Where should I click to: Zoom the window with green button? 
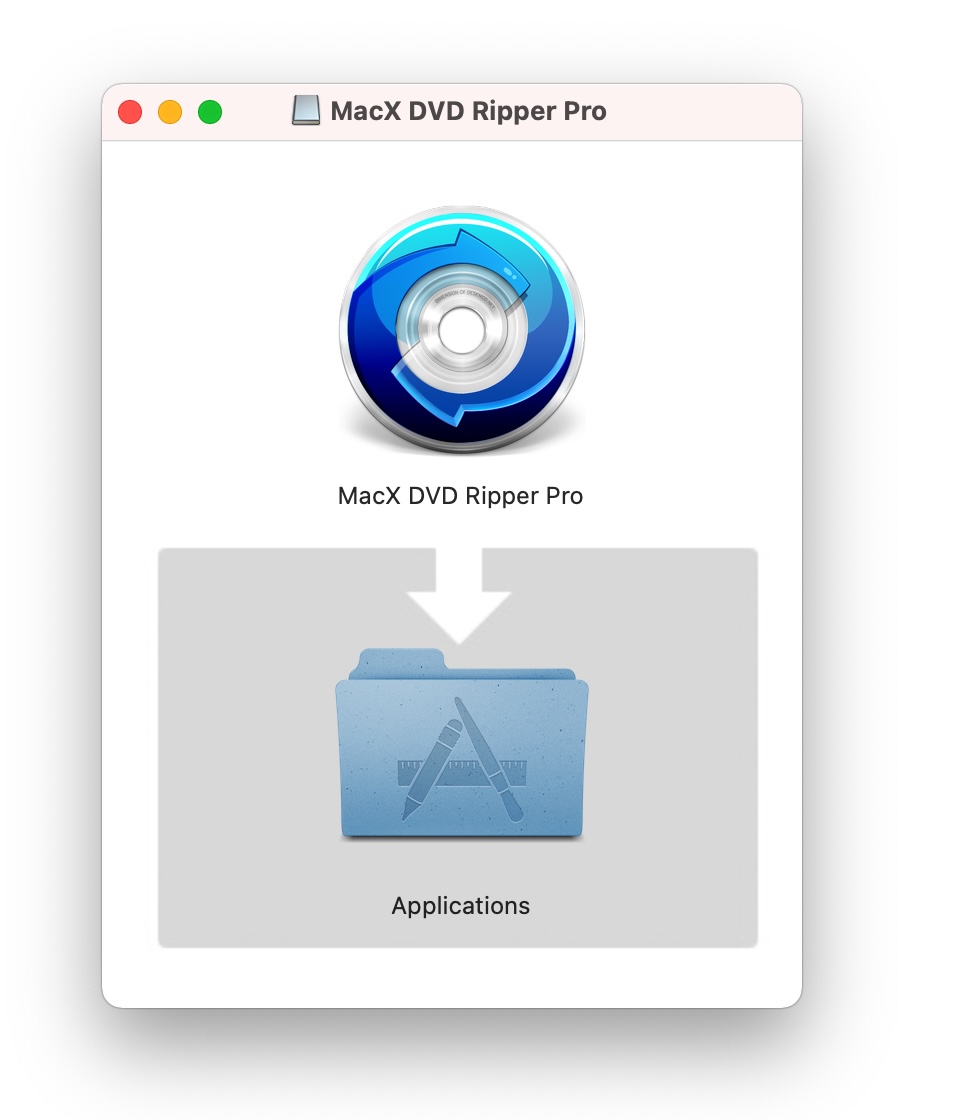tap(210, 112)
